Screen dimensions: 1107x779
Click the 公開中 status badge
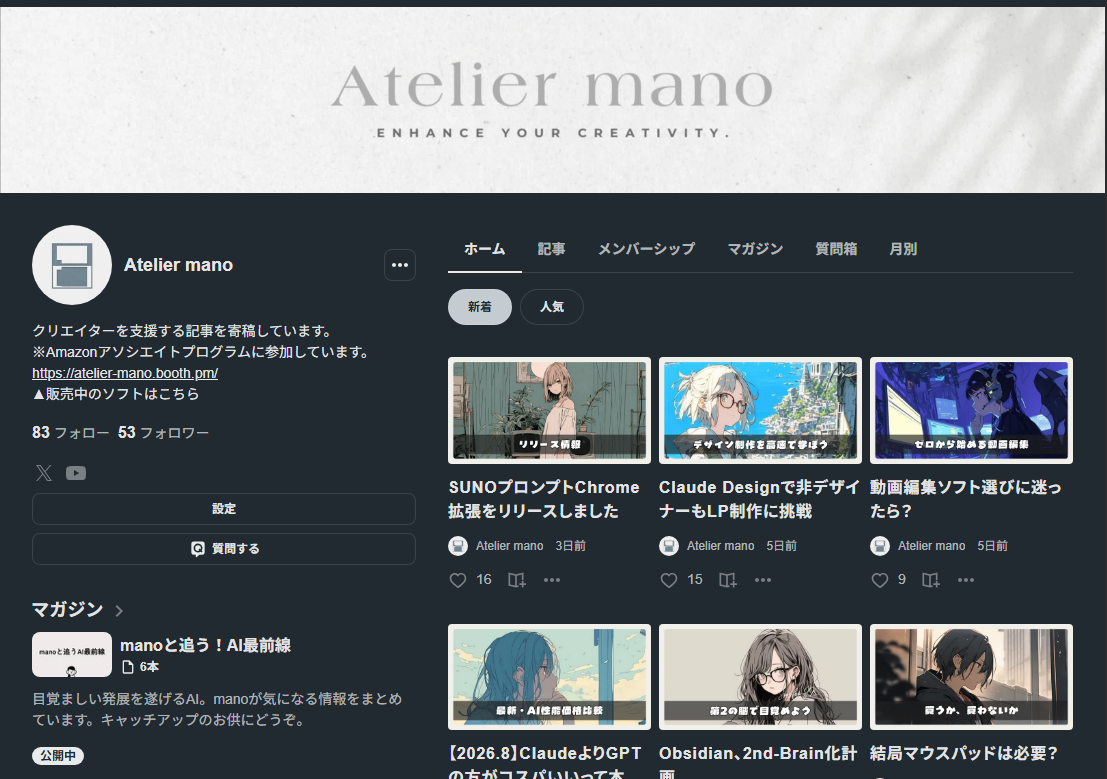58,756
